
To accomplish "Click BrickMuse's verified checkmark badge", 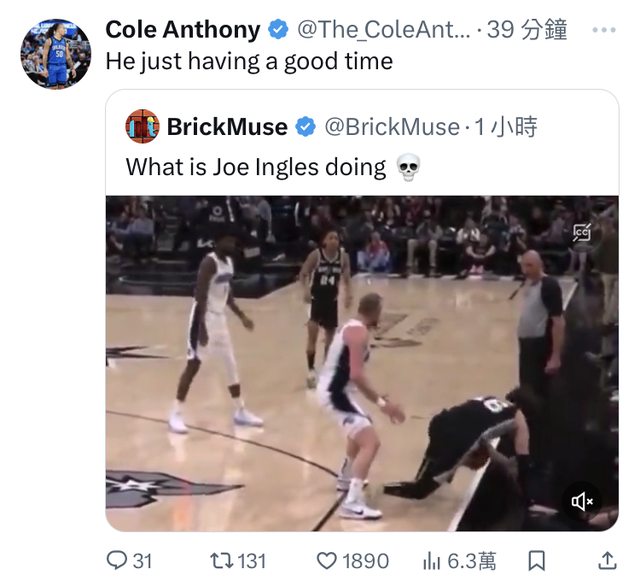I will point(307,127).
